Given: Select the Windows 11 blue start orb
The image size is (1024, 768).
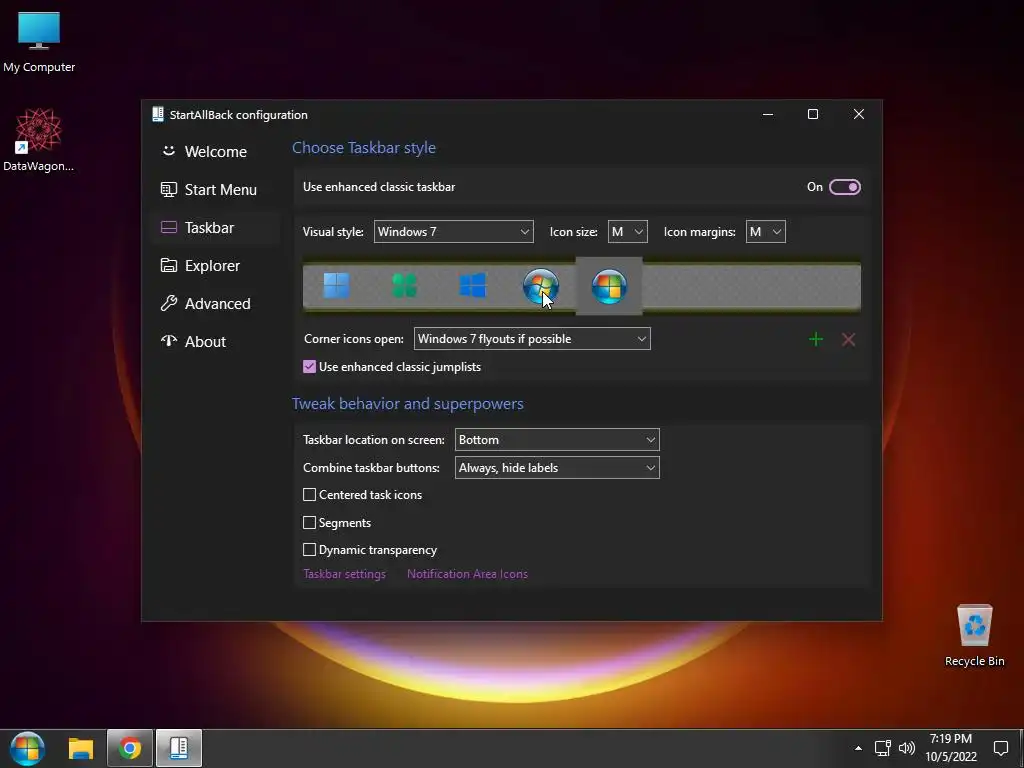Looking at the screenshot, I should pos(336,286).
